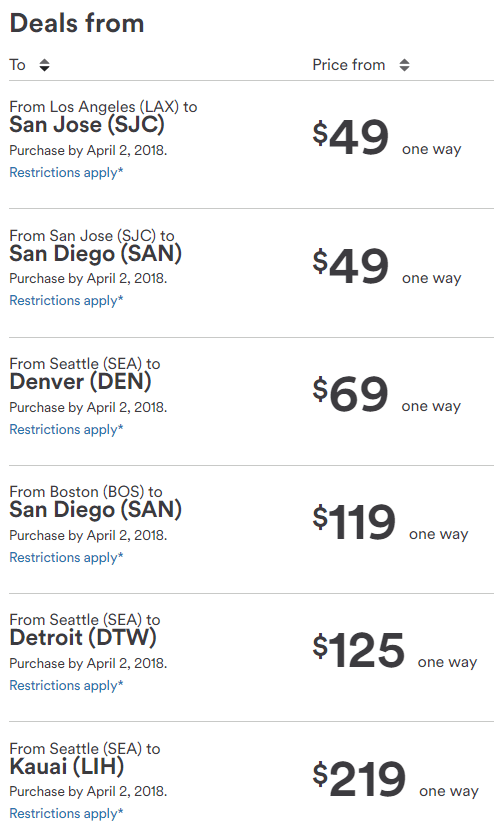Sort deals by the To column arrows
This screenshot has height=831, width=494.
point(45,65)
